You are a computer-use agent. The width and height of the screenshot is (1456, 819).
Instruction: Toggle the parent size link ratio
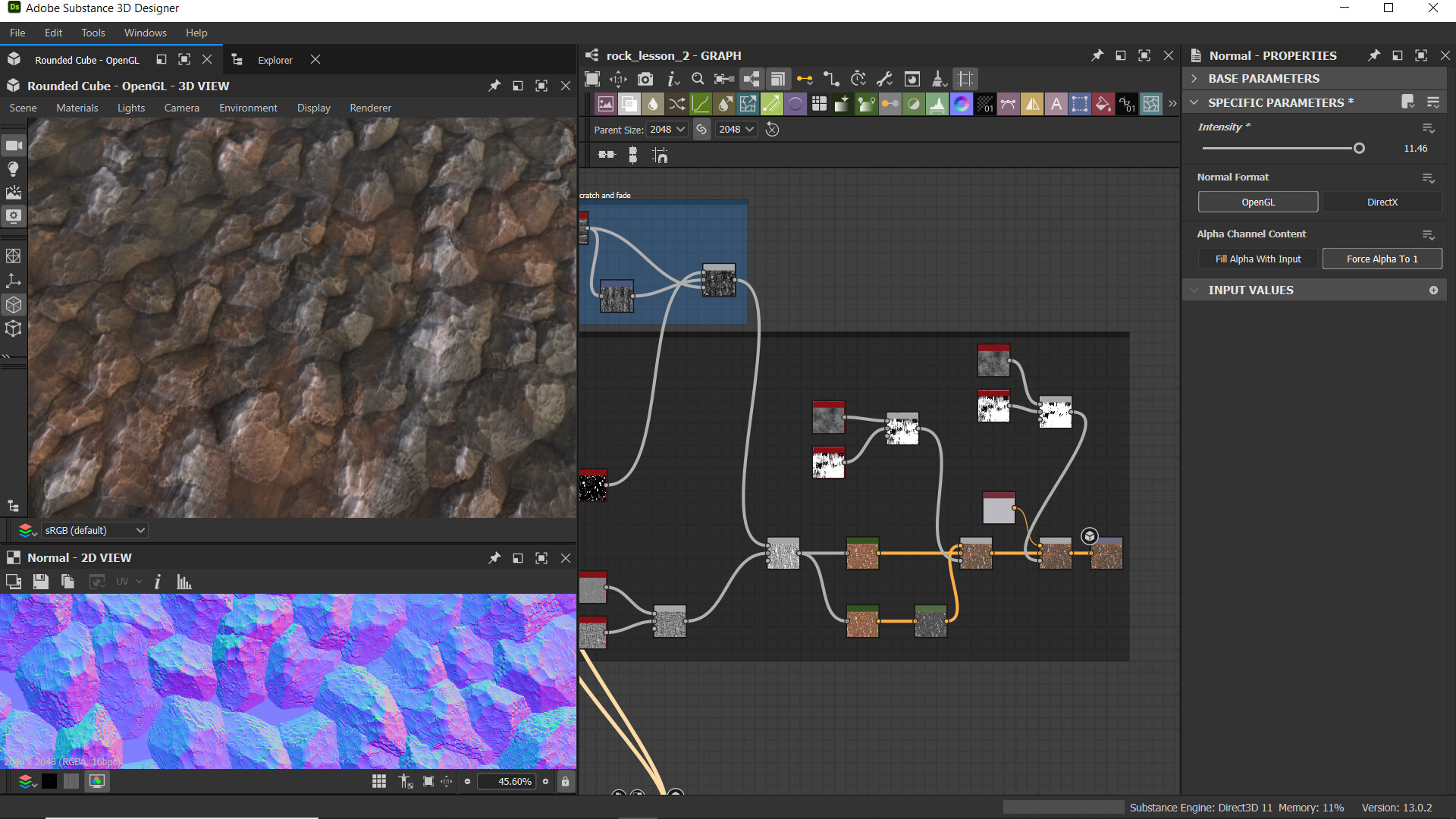click(x=701, y=130)
